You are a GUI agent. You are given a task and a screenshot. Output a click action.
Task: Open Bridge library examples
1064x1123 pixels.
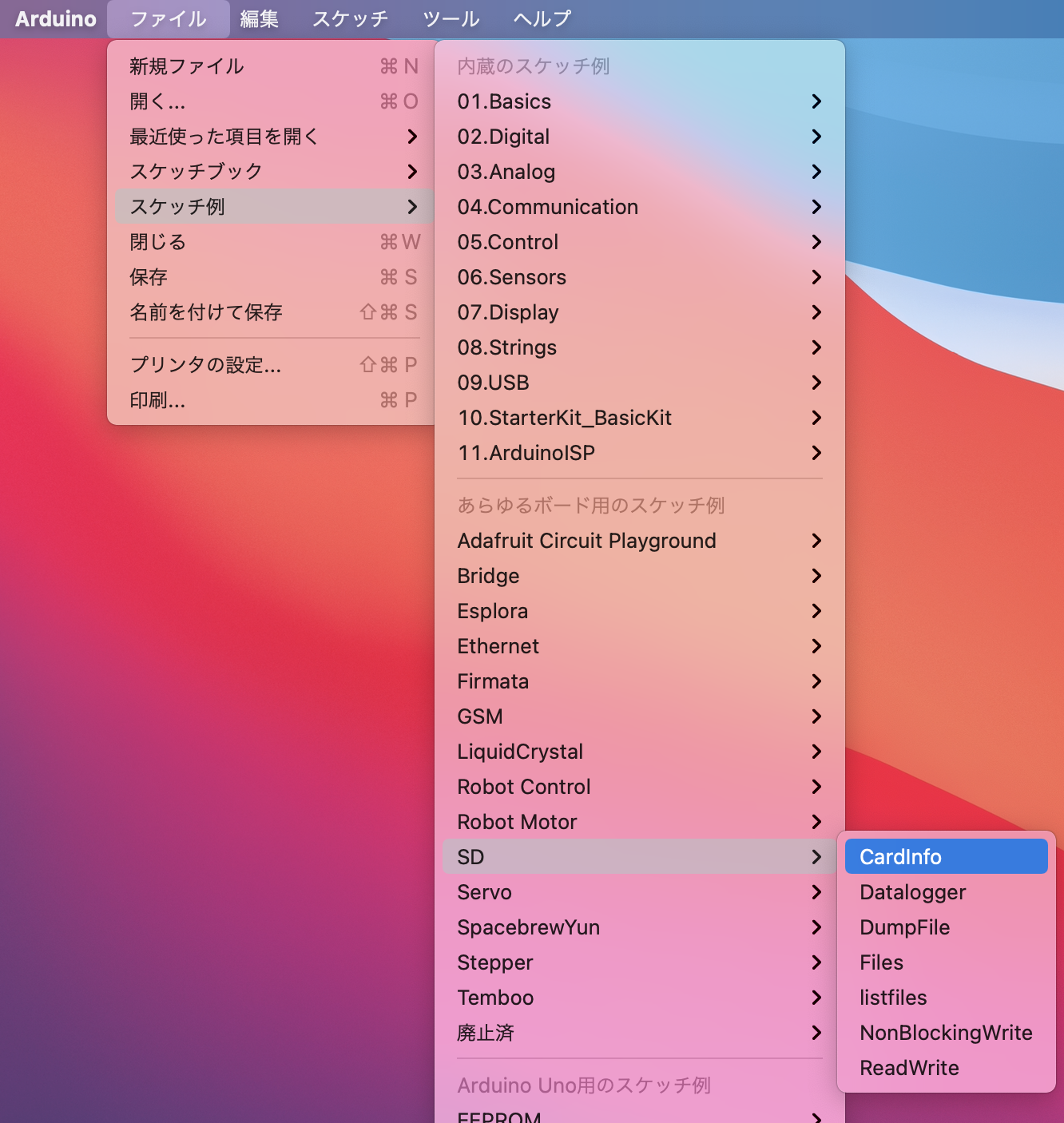click(639, 576)
